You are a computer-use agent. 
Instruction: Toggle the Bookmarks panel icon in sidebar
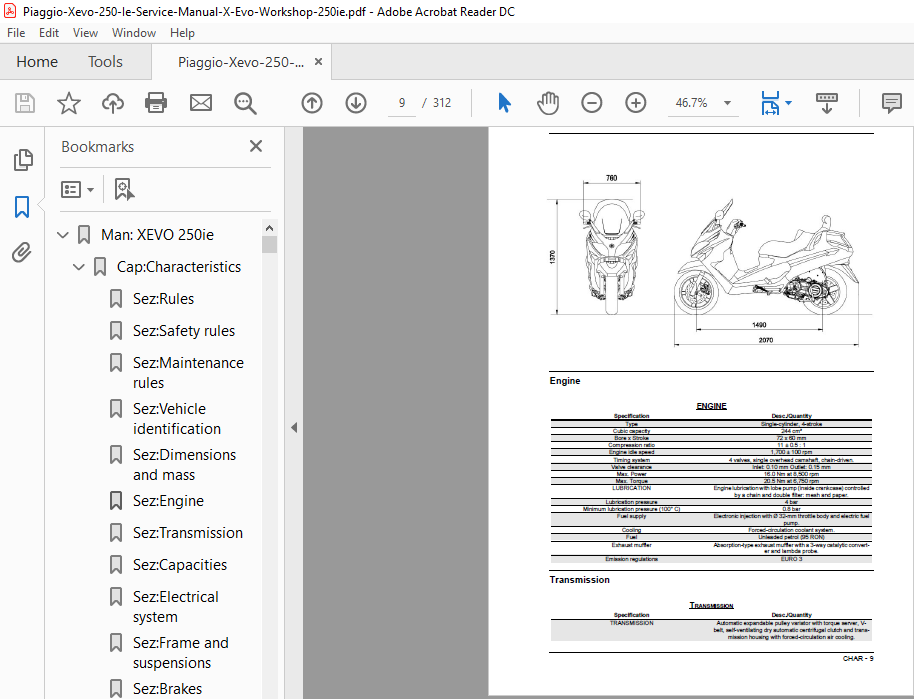pyautogui.click(x=22, y=206)
